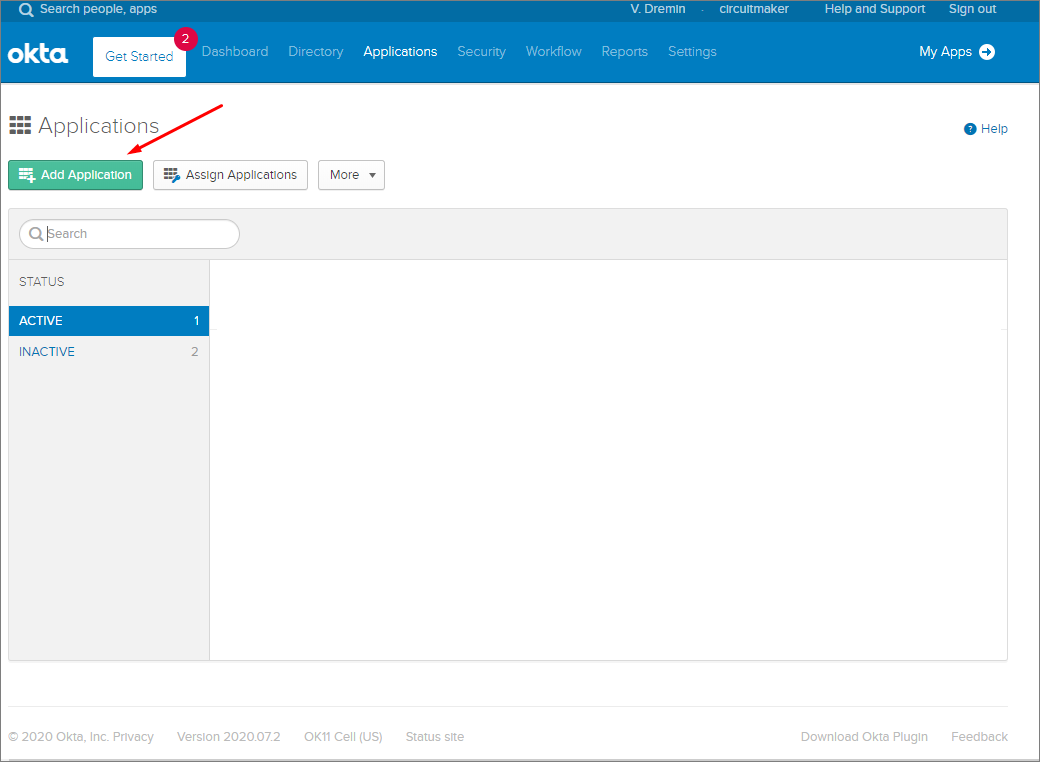
Task: Click the Help question mark icon
Action: 969,129
